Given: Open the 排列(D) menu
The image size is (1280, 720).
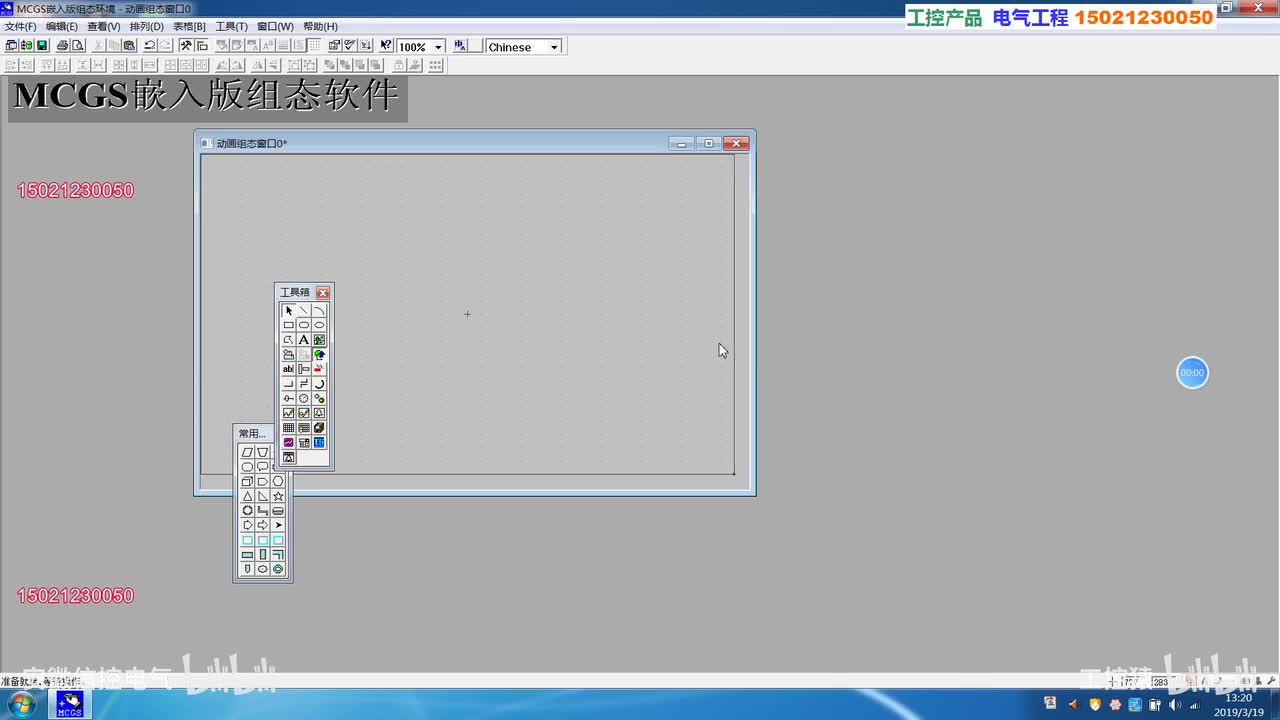Looking at the screenshot, I should [x=147, y=26].
